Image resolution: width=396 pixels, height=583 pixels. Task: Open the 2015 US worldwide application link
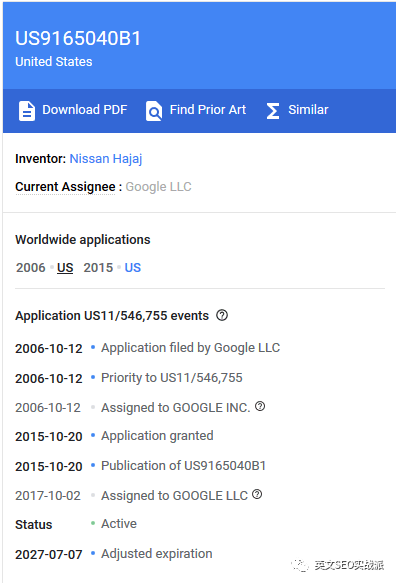pyautogui.click(x=133, y=268)
